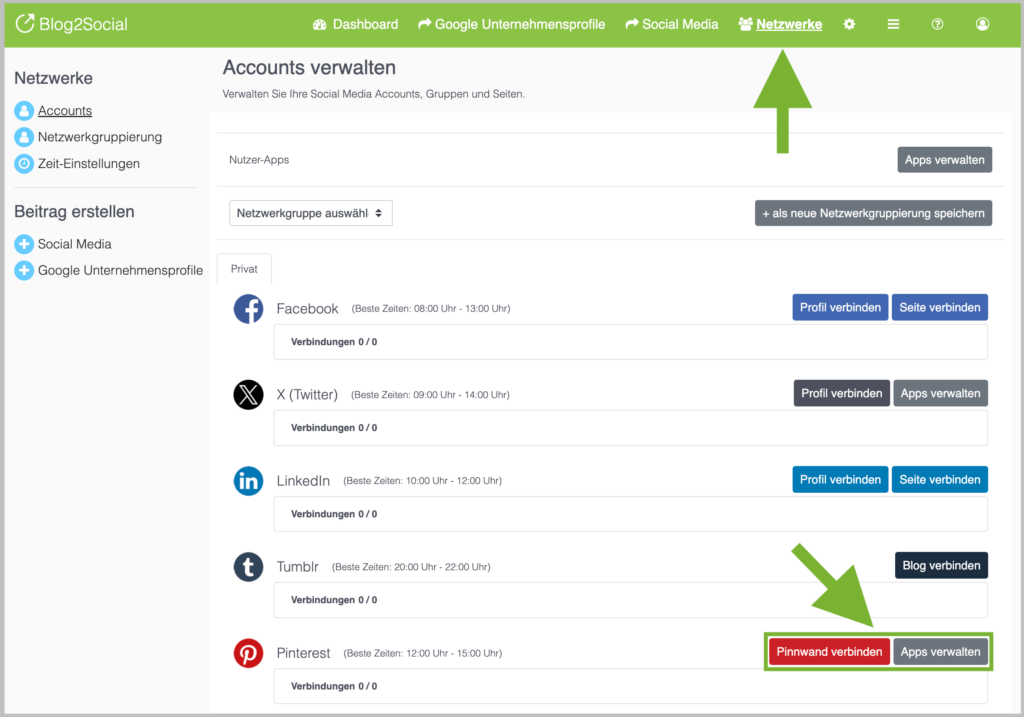Select the Privat tab
The height and width of the screenshot is (717, 1024).
coord(244,269)
